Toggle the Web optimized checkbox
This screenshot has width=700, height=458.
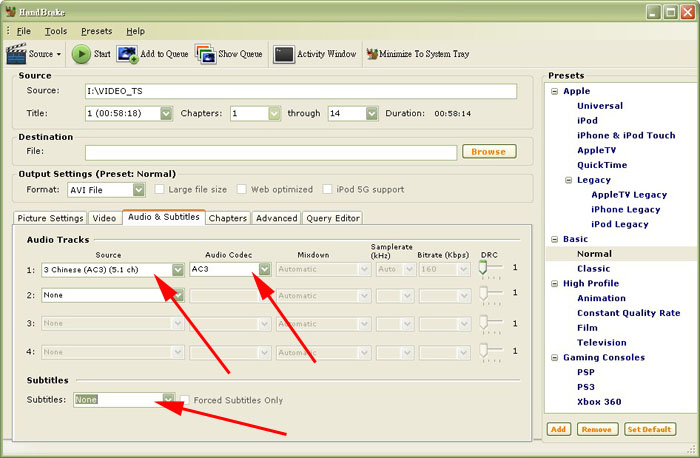(x=242, y=189)
